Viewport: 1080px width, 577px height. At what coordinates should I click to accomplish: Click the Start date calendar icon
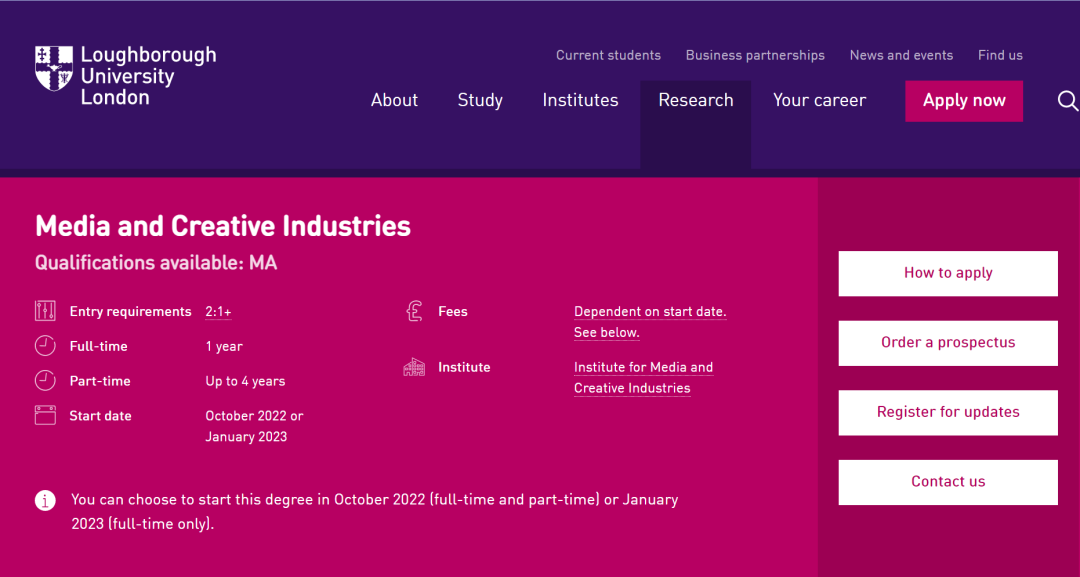pos(45,416)
